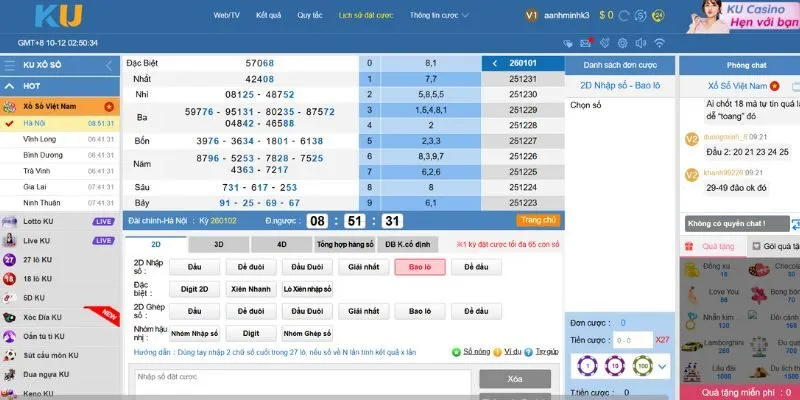The image size is (800, 400).
Task: Open the hamburger menu beside KU XỔ SỐ
Action: click(9, 65)
